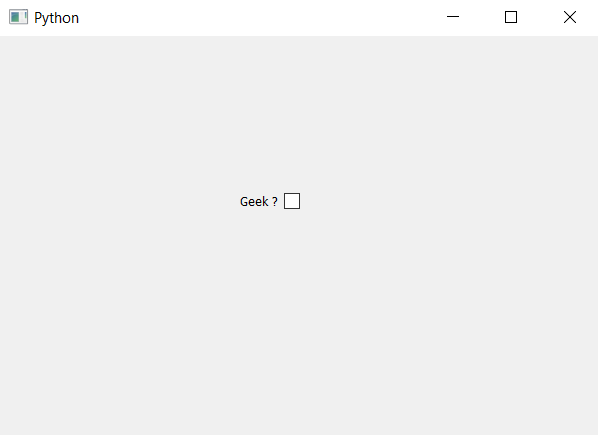Image resolution: width=598 pixels, height=435 pixels.
Task: Tick the Geek ? checkbox
Action: [292, 201]
